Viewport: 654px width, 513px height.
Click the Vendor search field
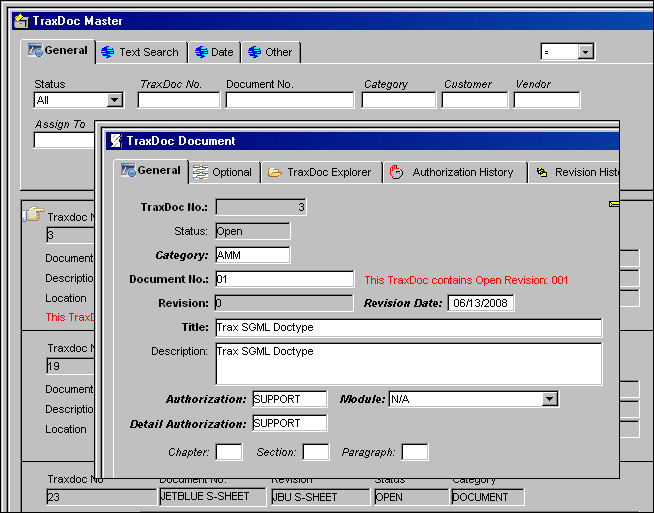(547, 100)
